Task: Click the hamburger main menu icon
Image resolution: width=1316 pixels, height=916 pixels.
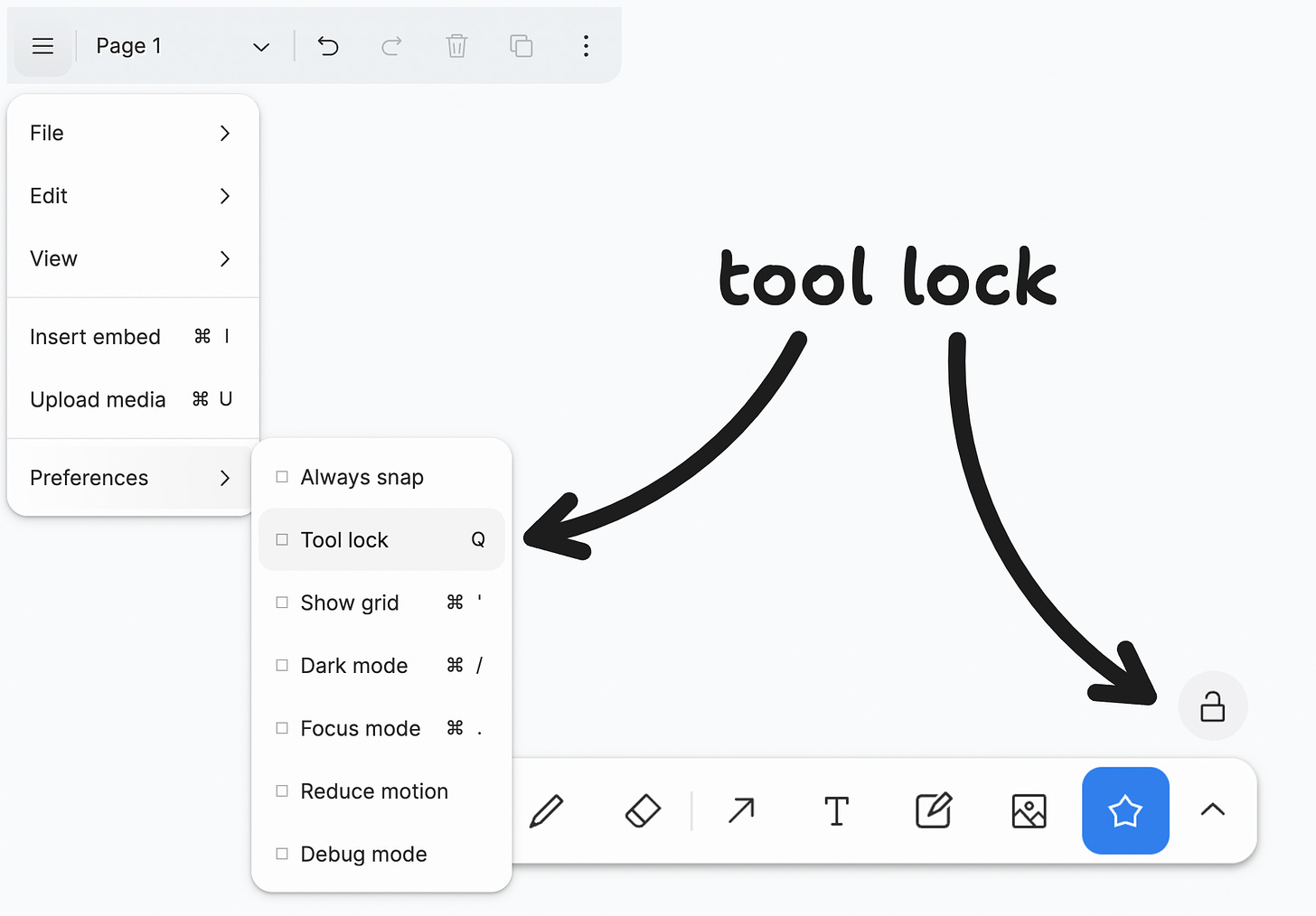Action: tap(42, 46)
